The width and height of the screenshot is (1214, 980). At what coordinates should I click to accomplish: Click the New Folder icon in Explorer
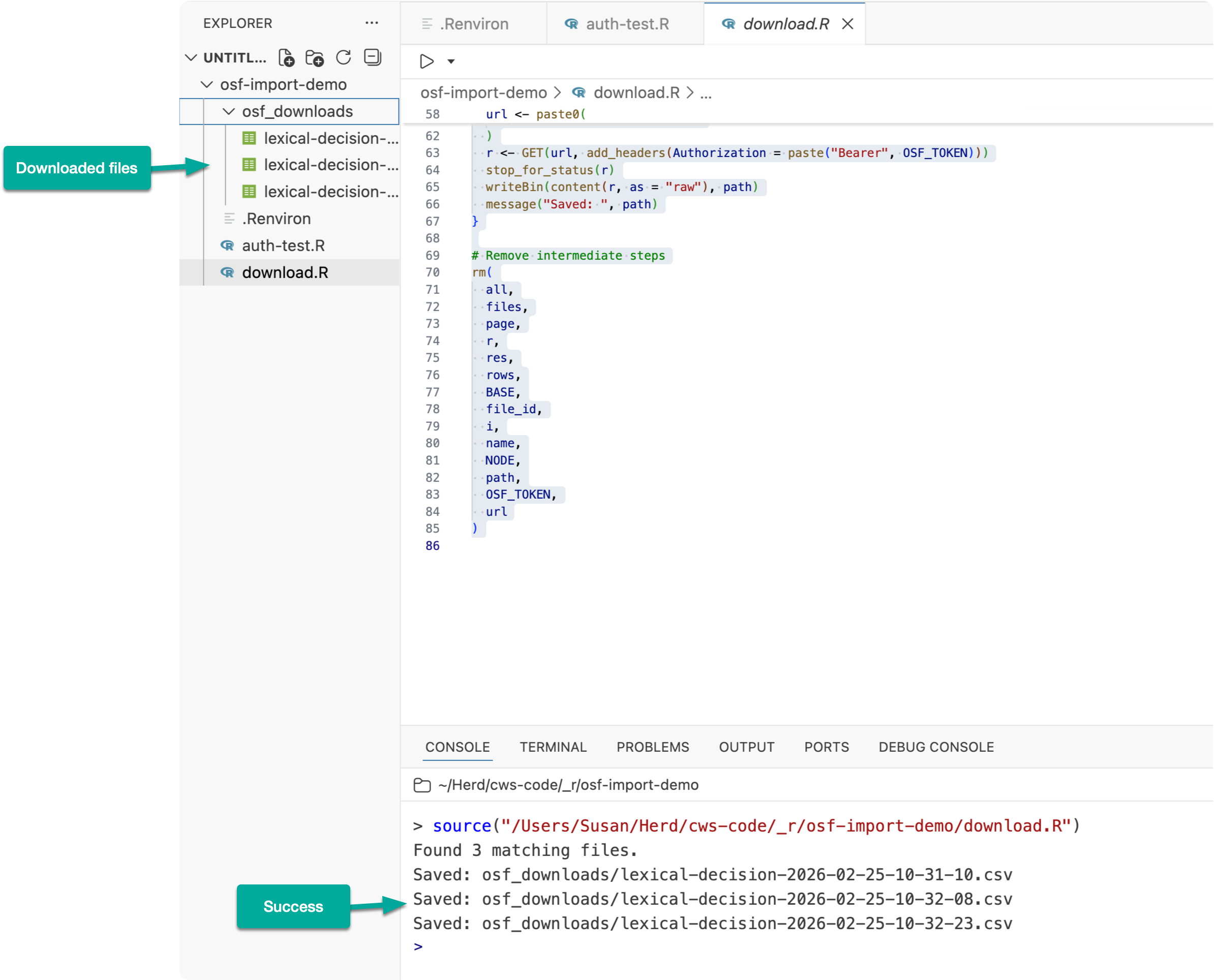point(315,57)
